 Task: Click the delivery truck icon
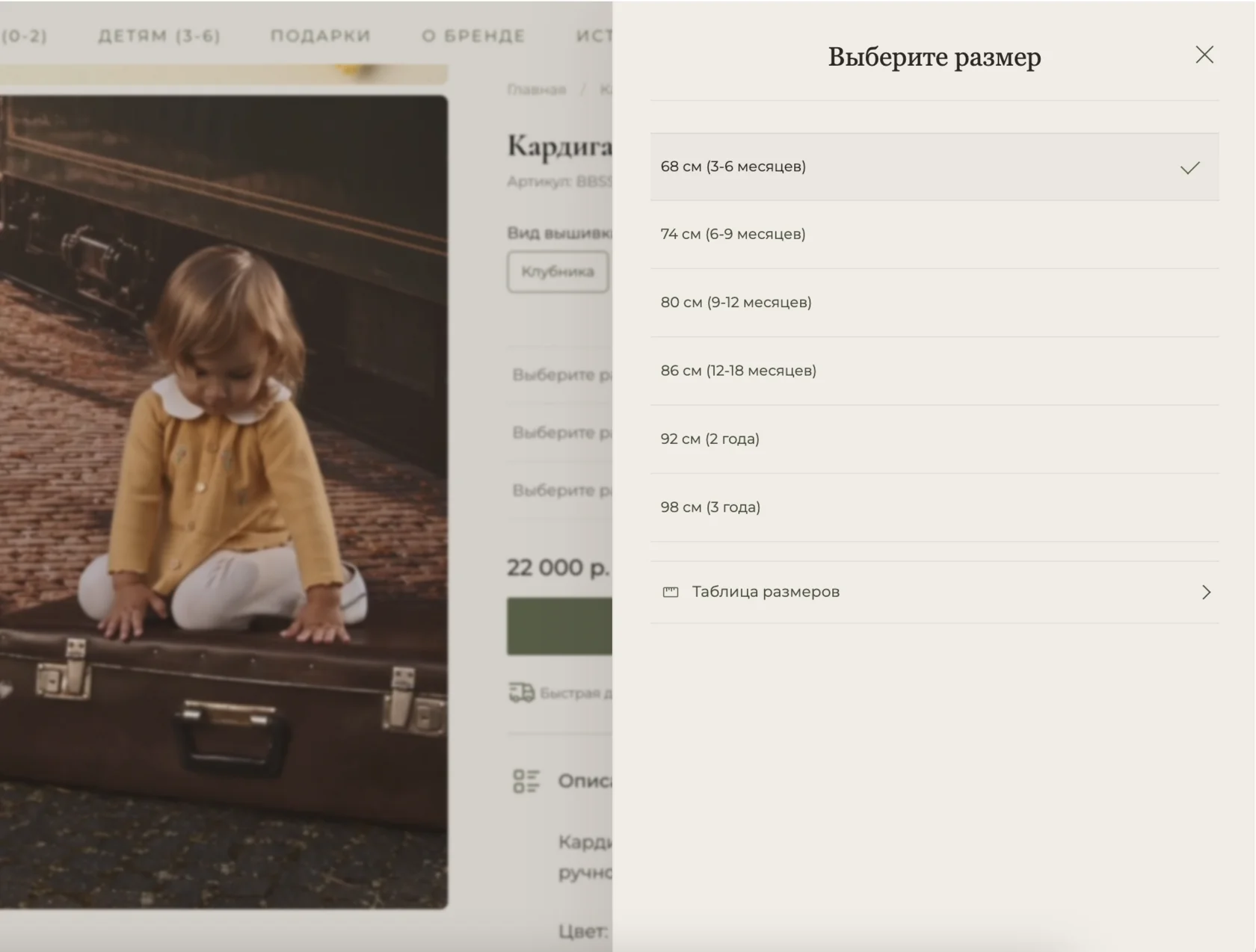click(x=522, y=693)
